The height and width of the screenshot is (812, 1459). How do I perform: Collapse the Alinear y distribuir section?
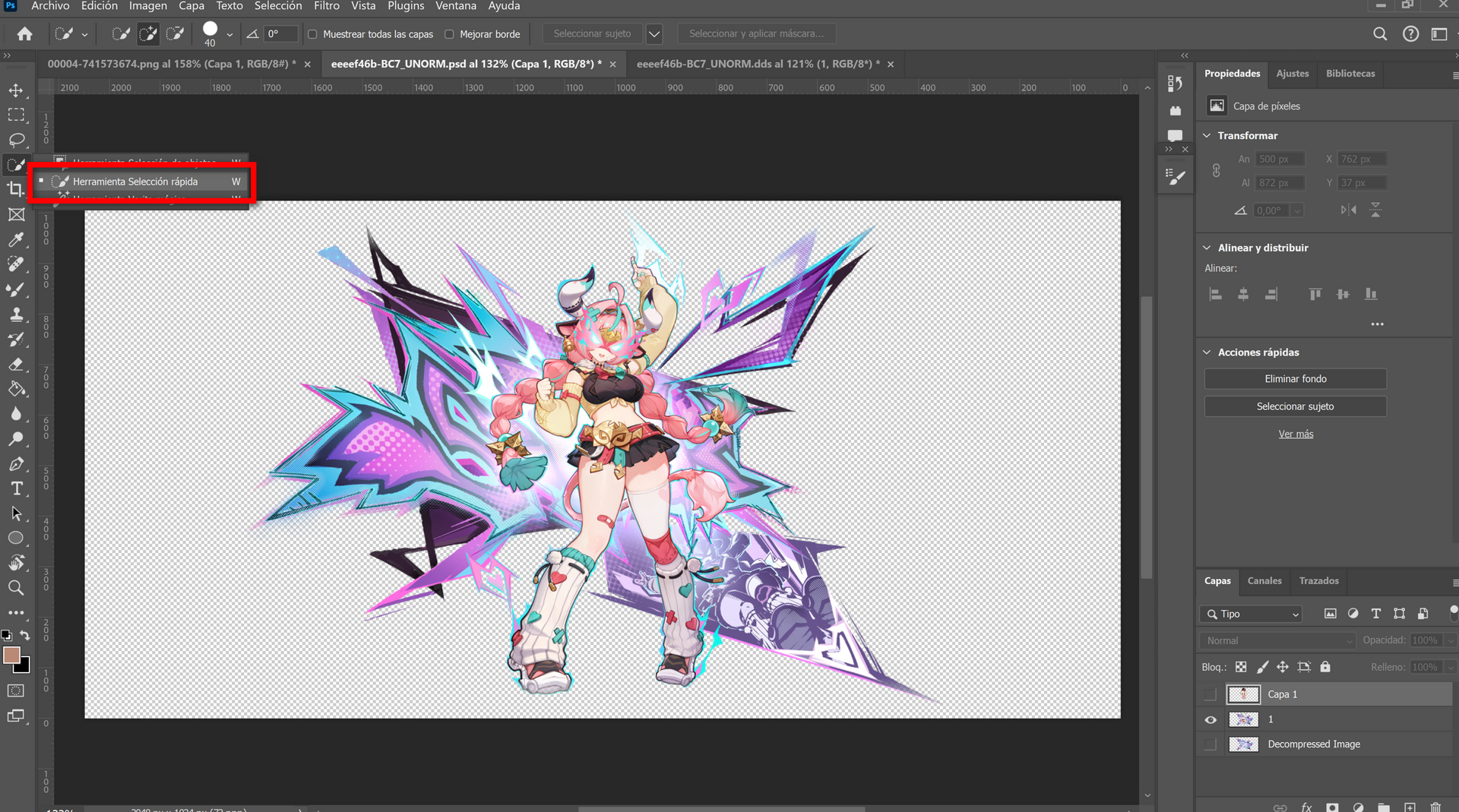1207,248
